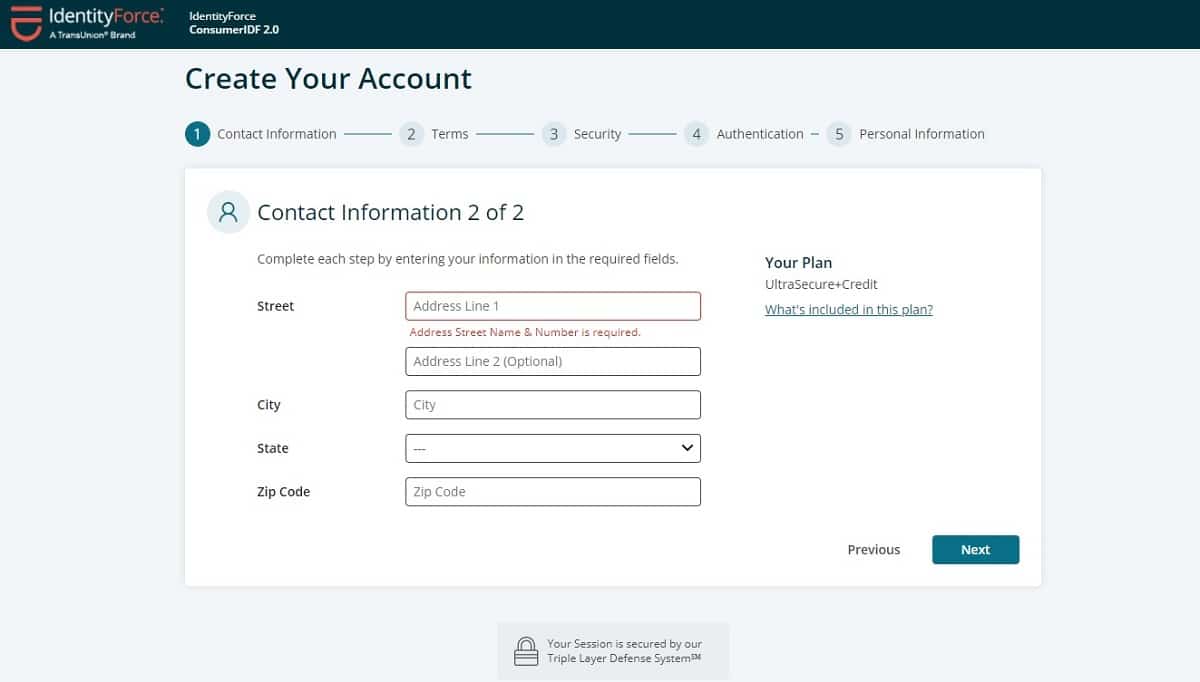
Task: Go to the Terms step label
Action: click(450, 134)
